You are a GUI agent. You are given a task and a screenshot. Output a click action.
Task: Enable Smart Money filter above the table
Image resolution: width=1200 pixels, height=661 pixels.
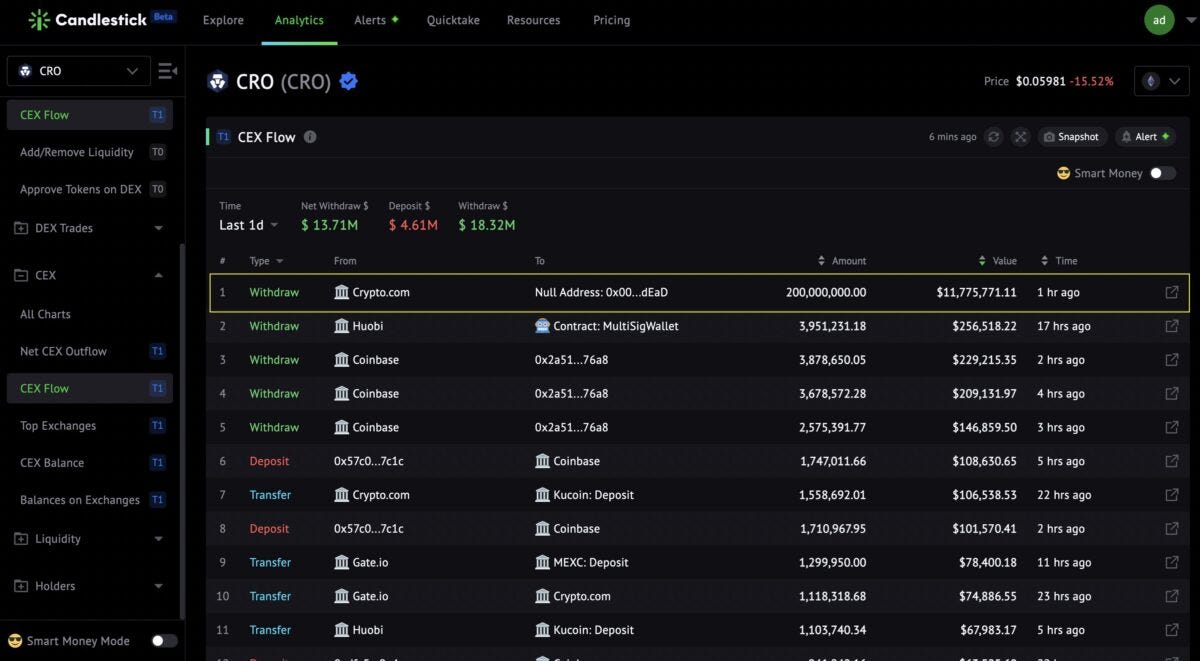click(x=1161, y=172)
